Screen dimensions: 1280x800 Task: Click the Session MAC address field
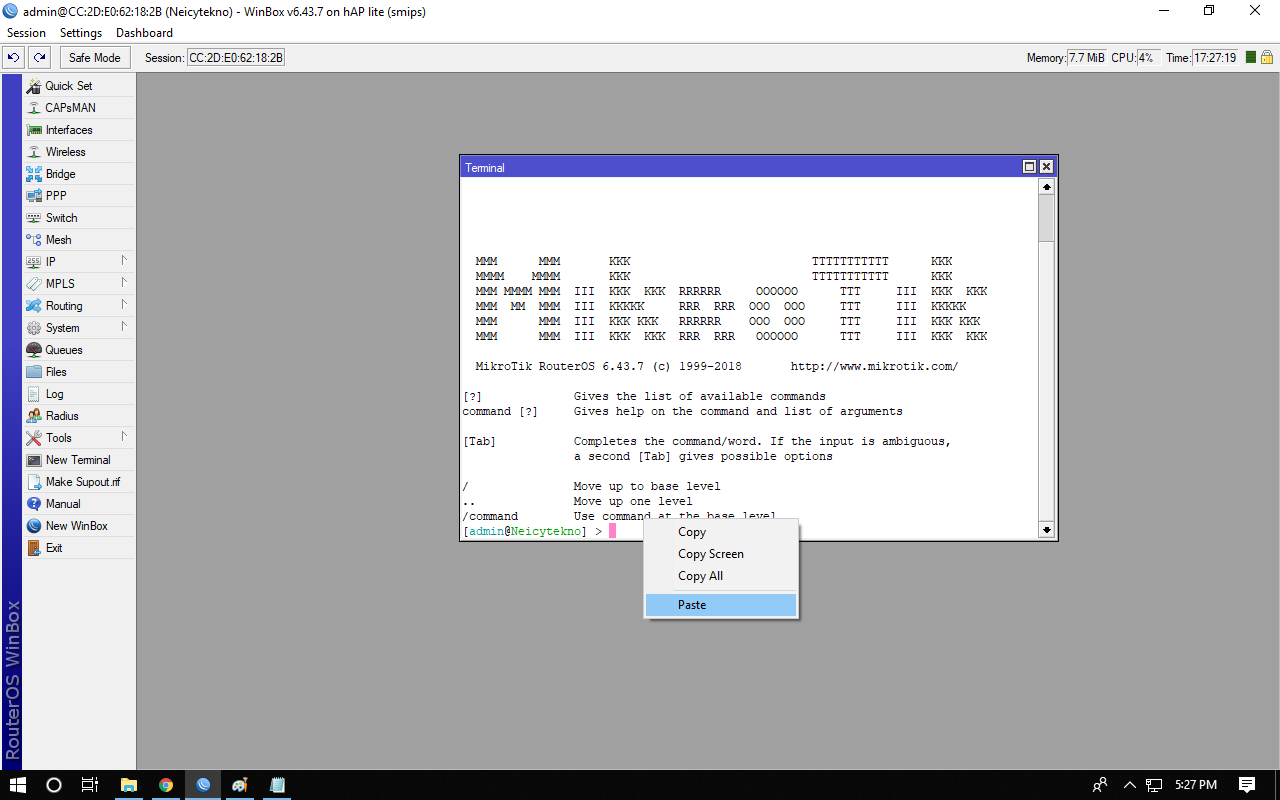[x=236, y=58]
